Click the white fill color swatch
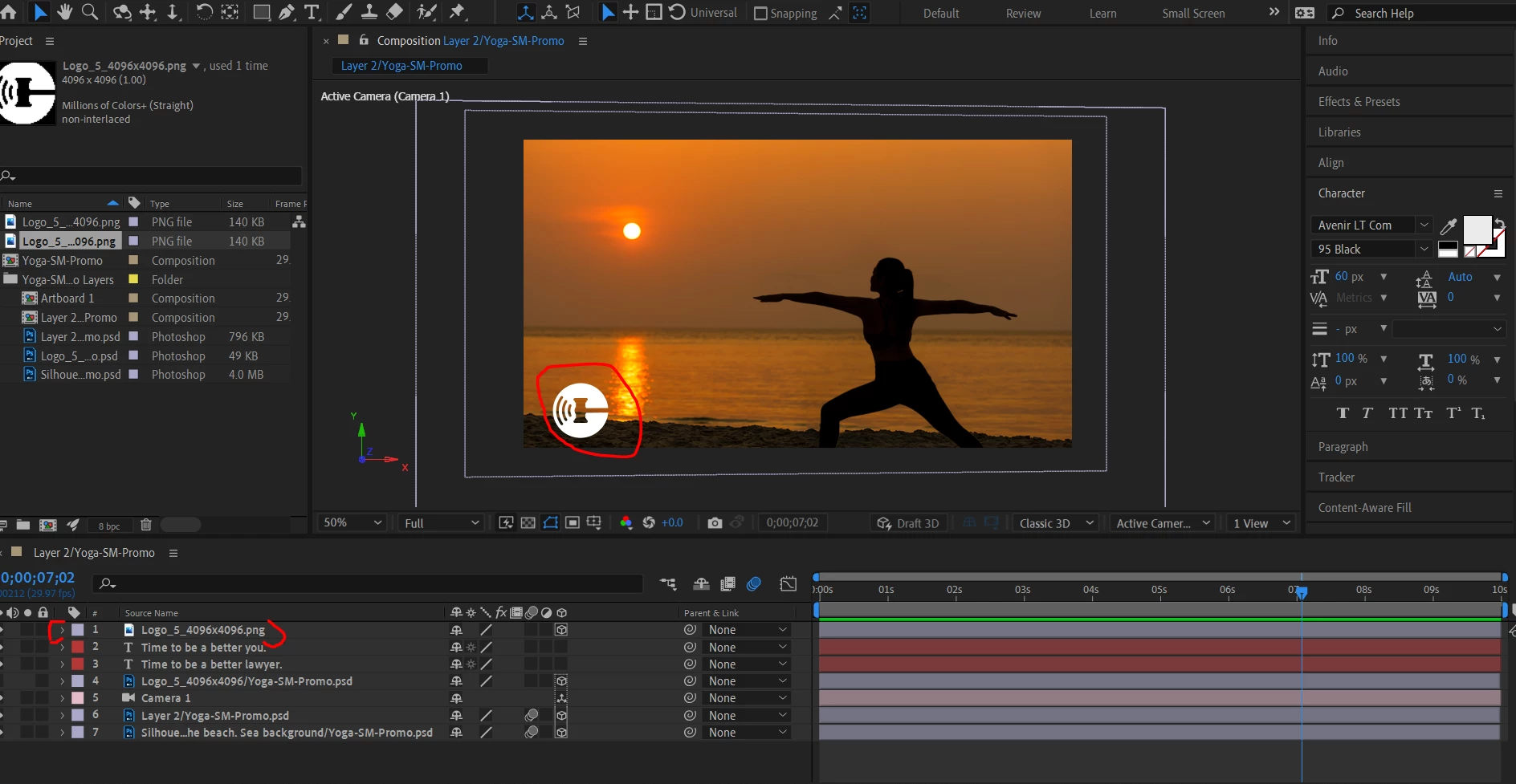Image resolution: width=1516 pixels, height=784 pixels. pos(1476,230)
